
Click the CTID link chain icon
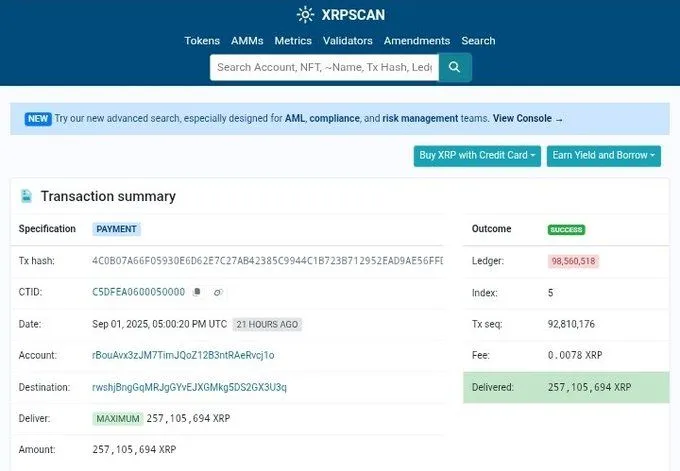pos(218,292)
